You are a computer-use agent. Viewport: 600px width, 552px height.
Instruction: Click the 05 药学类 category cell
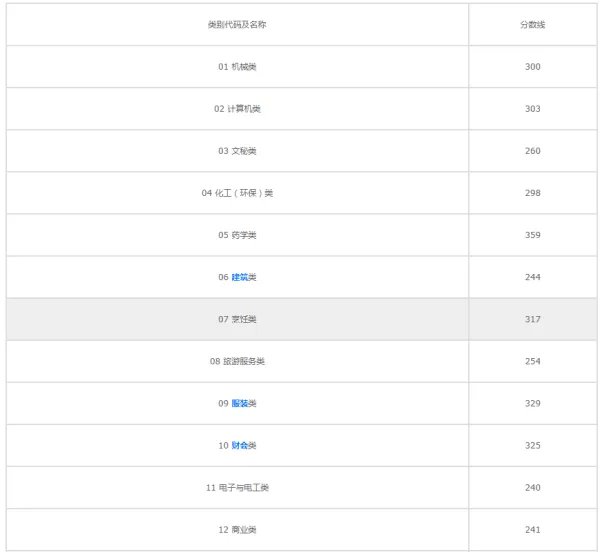click(237, 235)
